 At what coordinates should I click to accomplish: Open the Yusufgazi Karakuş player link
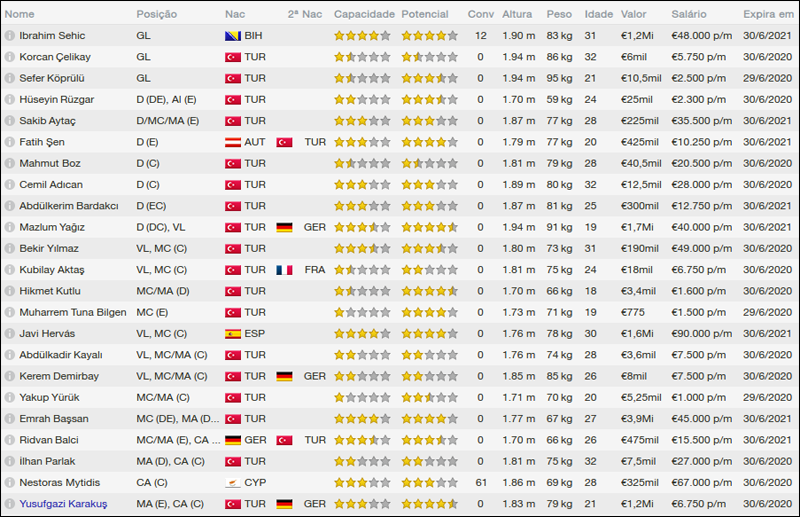tap(63, 503)
